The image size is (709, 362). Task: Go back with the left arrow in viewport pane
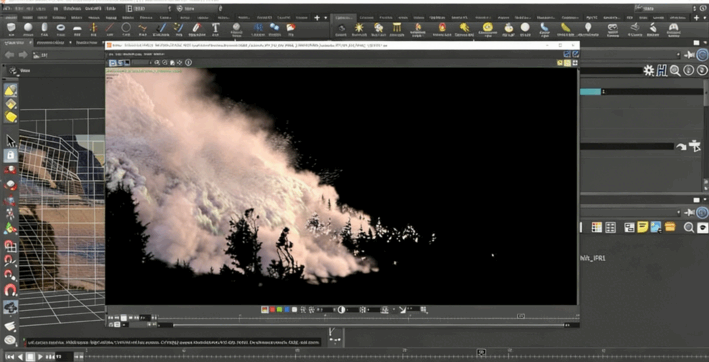pos(9,55)
